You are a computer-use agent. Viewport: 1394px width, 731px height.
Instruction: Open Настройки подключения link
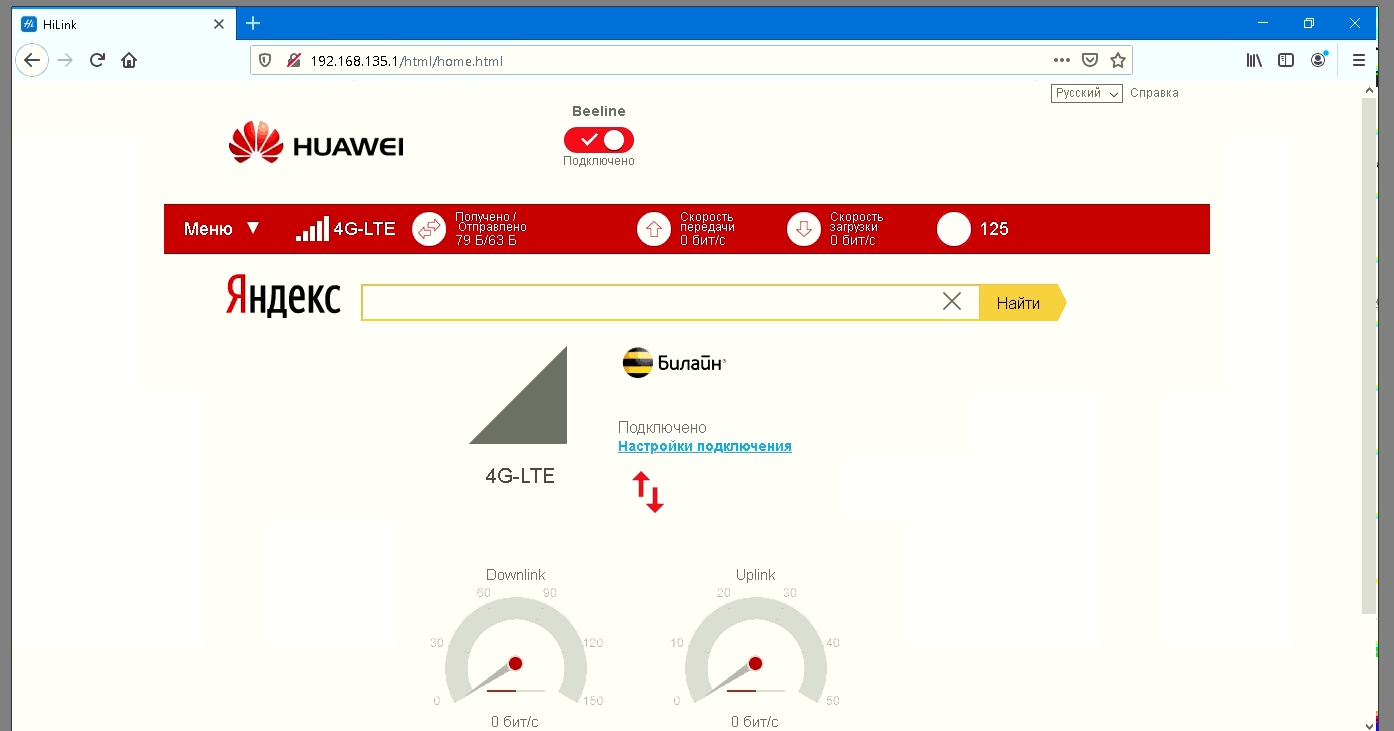click(x=705, y=447)
